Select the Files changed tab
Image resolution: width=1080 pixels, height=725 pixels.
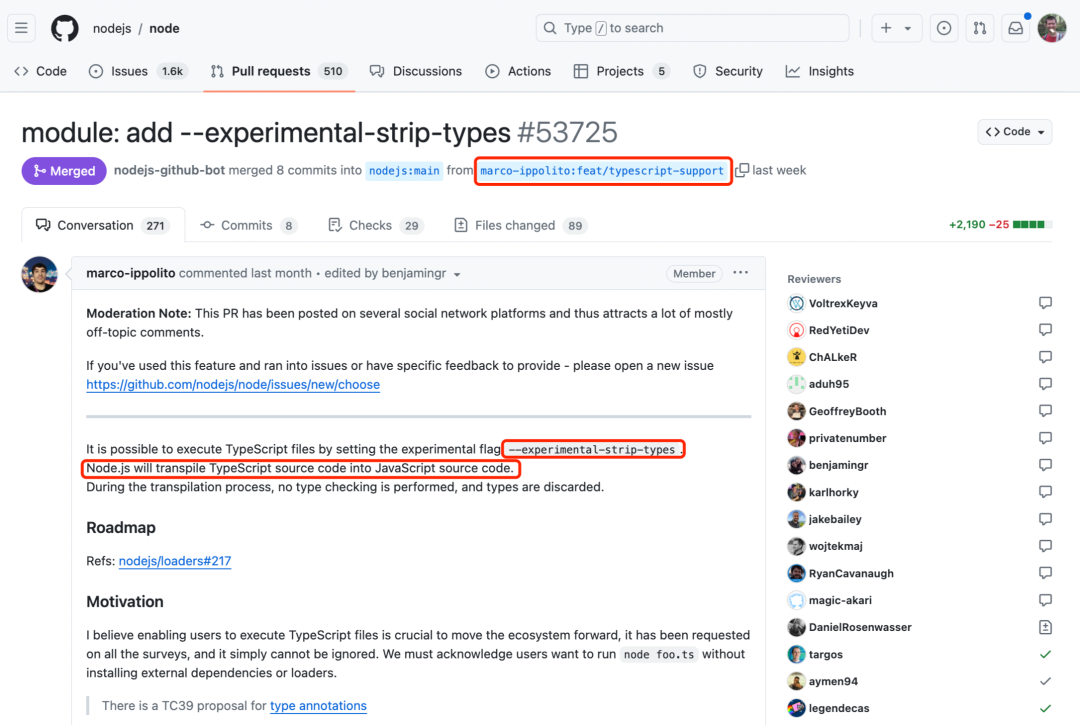(x=520, y=225)
